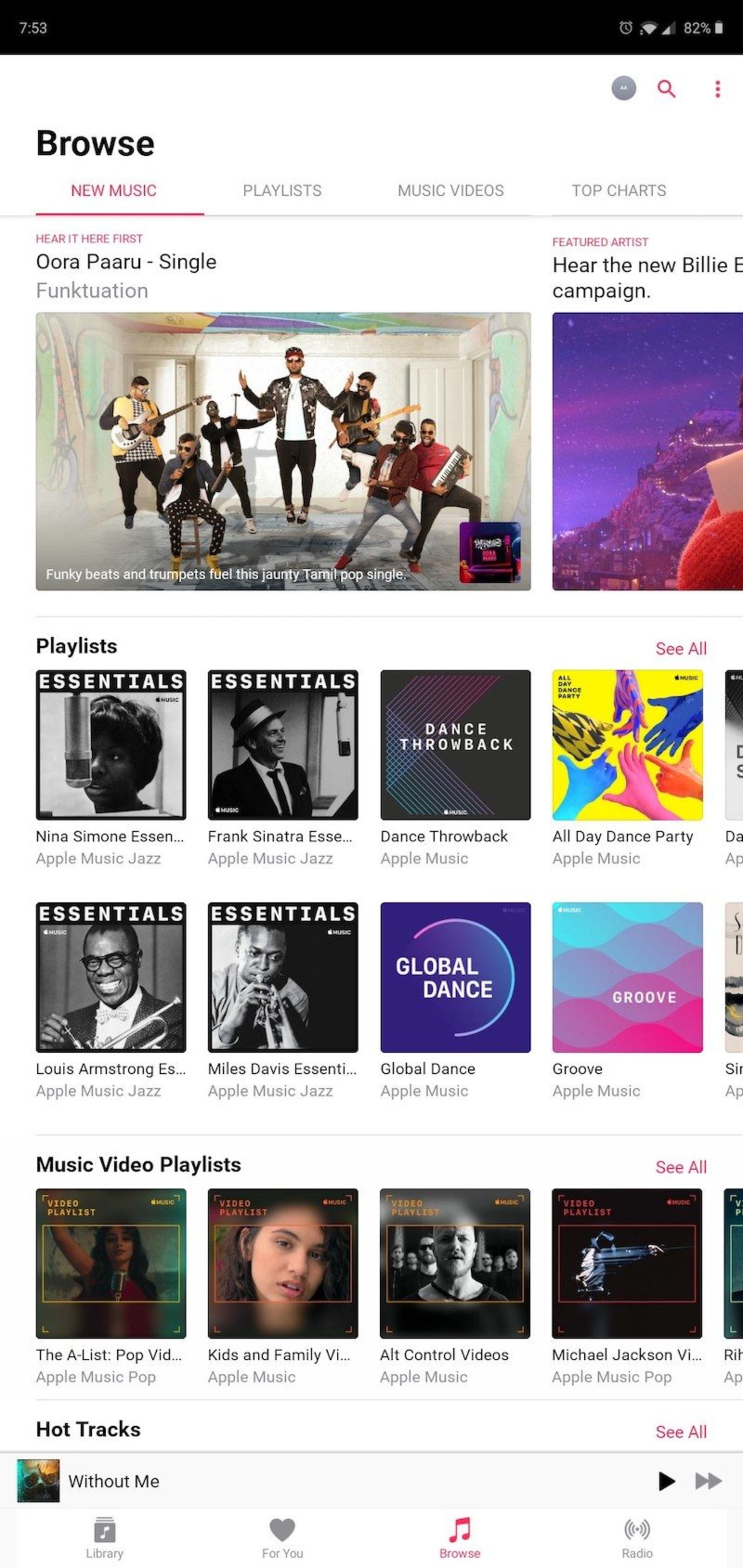Switch to the PLAYLISTS tab
Viewport: 743px width, 1568px height.
[x=281, y=191]
